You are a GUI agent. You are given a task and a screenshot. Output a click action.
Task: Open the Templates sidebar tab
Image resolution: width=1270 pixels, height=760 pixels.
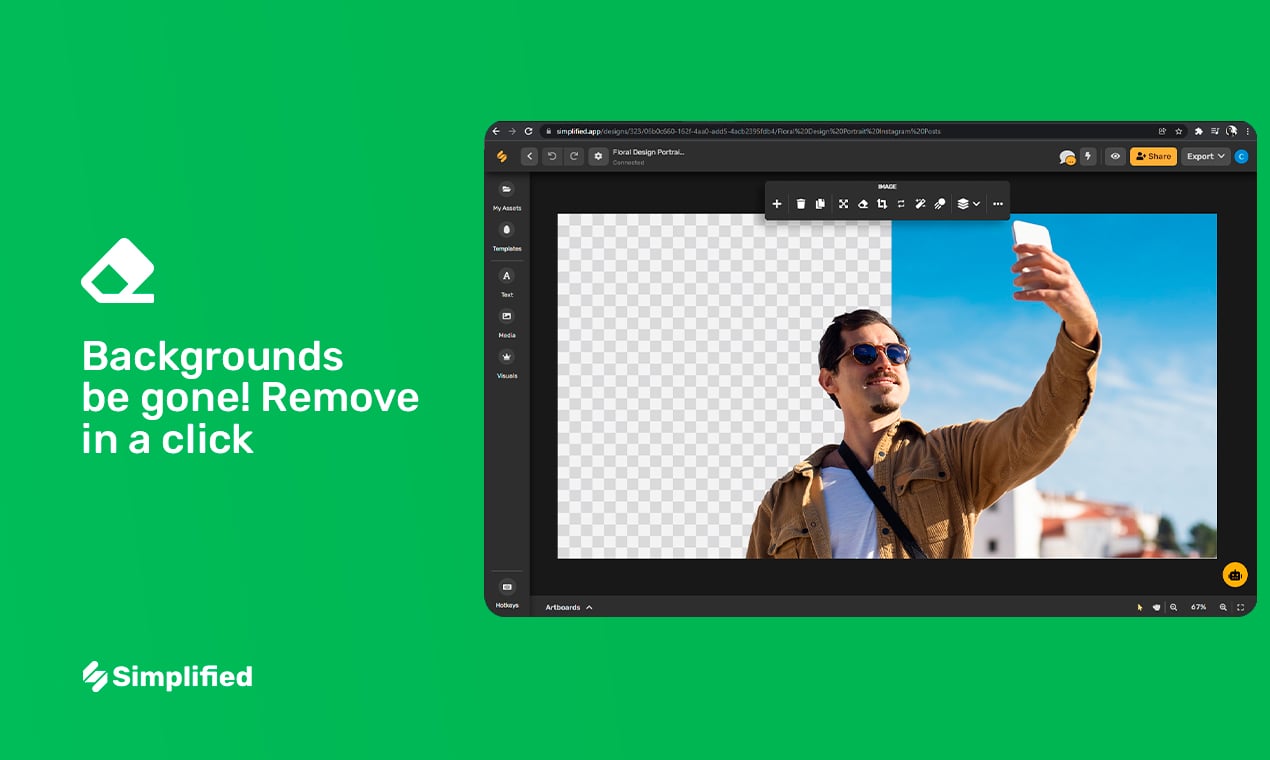click(x=507, y=236)
